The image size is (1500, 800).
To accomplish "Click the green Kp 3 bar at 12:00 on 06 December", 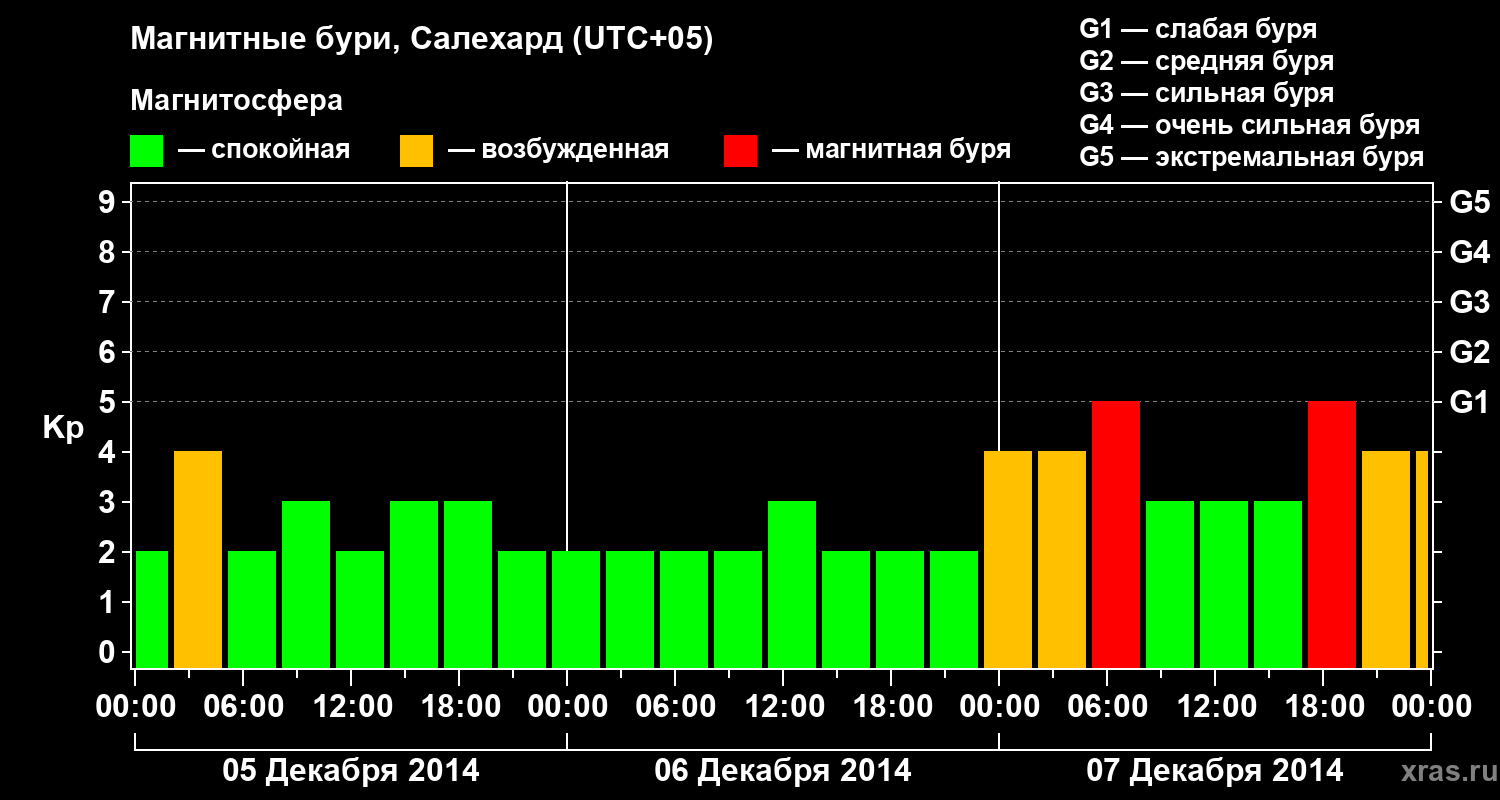I will coord(792,585).
